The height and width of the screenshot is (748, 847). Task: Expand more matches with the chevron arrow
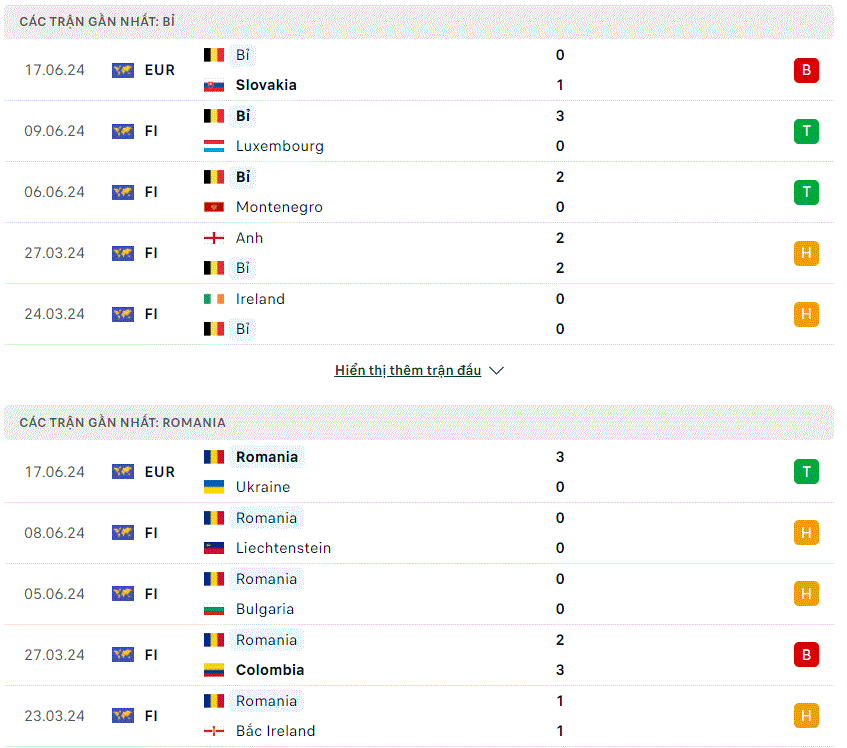click(496, 370)
